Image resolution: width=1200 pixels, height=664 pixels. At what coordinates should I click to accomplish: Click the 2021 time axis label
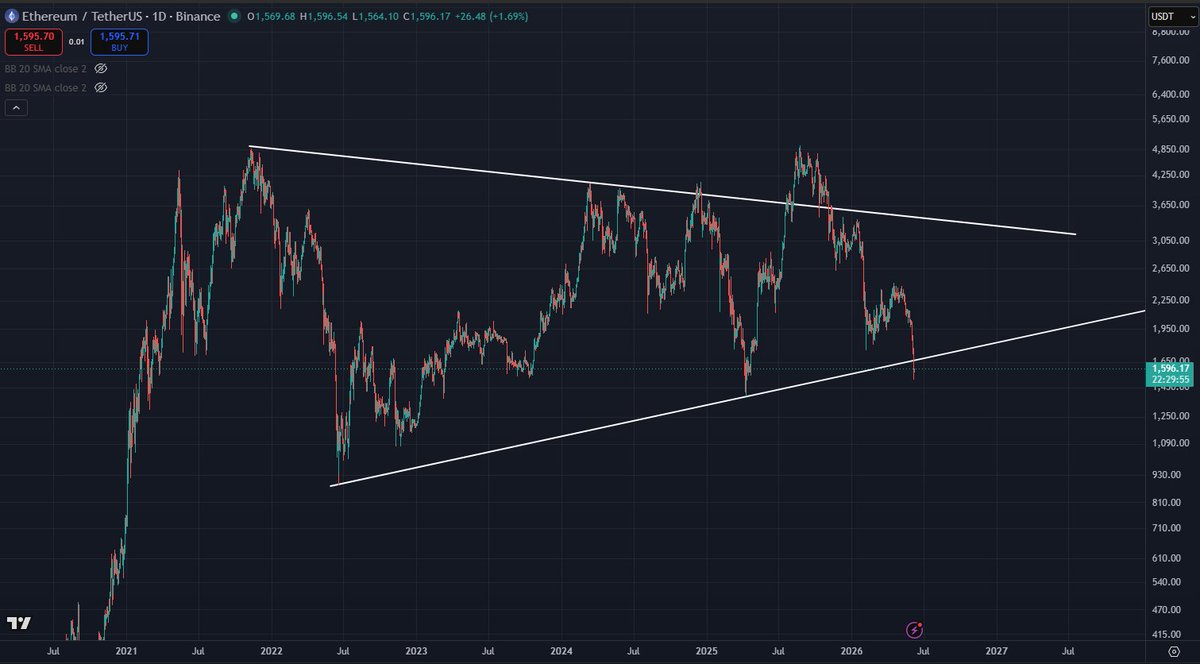pyautogui.click(x=126, y=650)
